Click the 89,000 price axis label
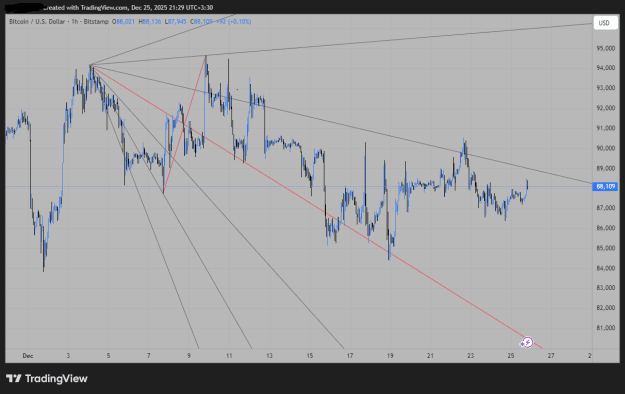This screenshot has height=394, width=625. pos(605,168)
